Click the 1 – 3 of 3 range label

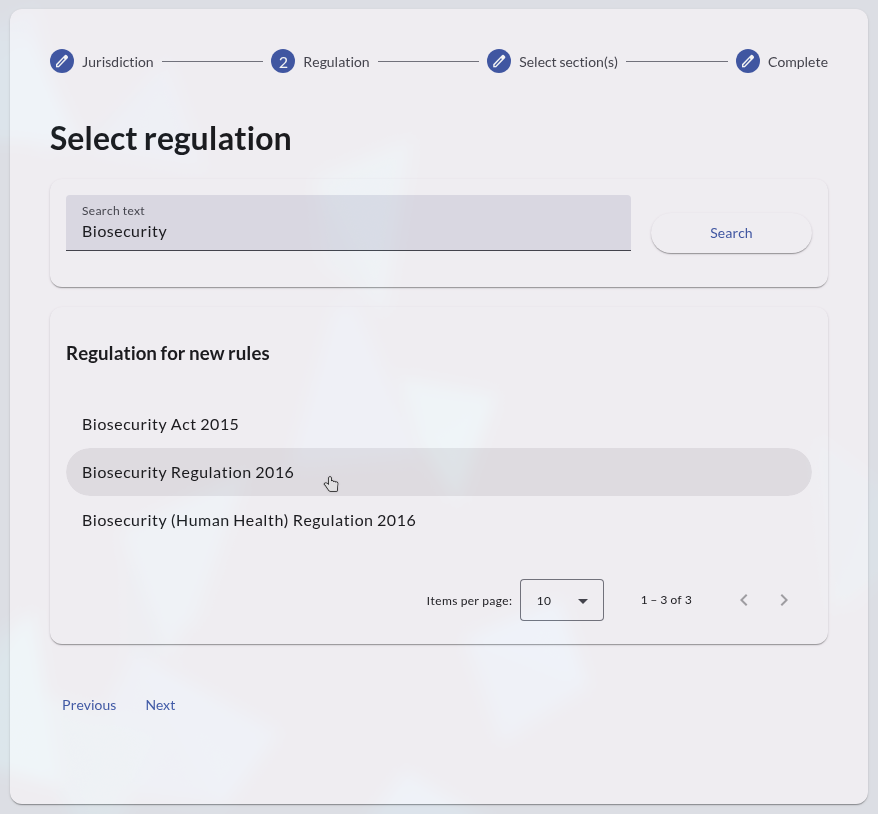click(666, 600)
